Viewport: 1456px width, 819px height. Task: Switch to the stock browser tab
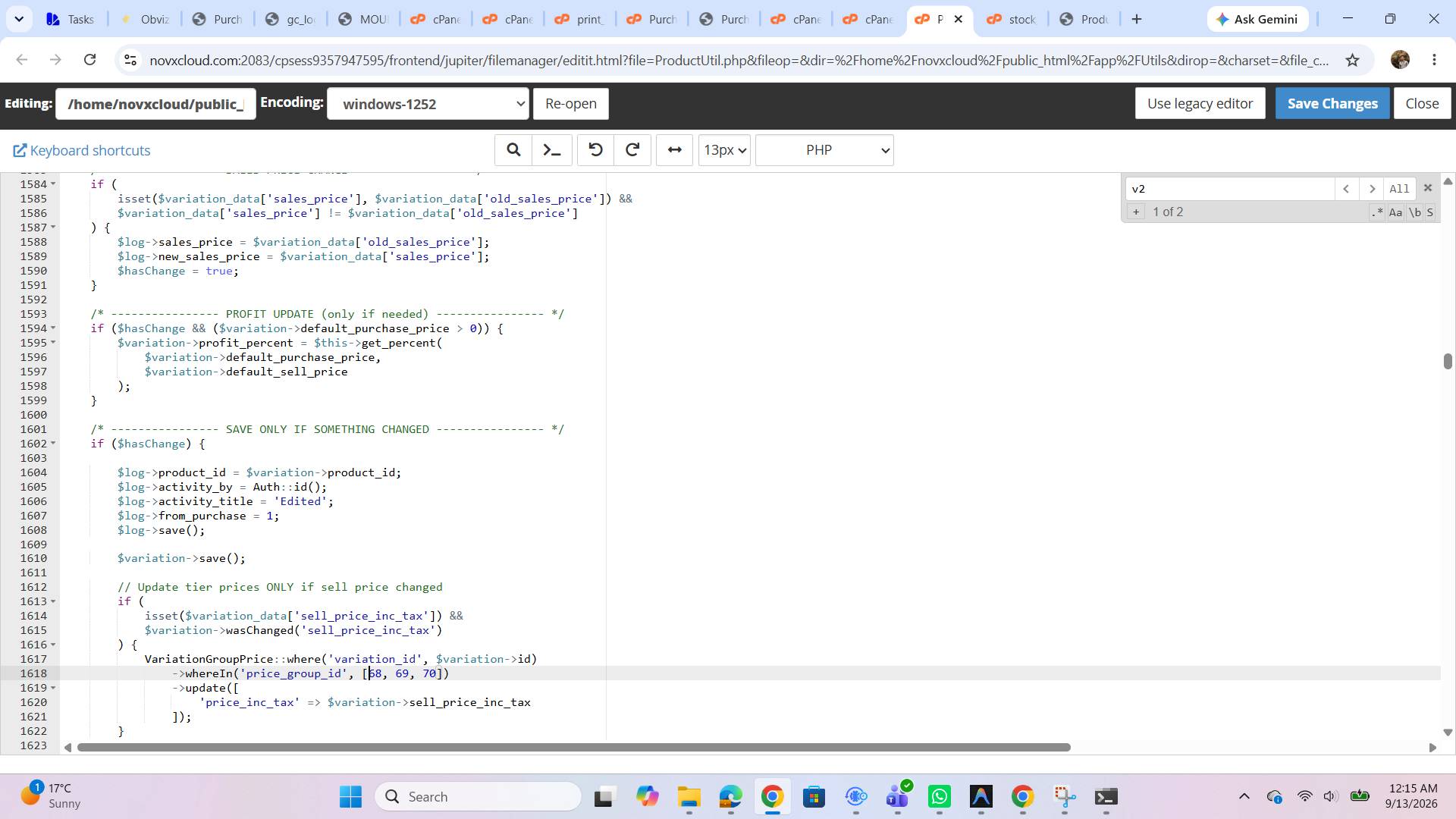(1012, 19)
